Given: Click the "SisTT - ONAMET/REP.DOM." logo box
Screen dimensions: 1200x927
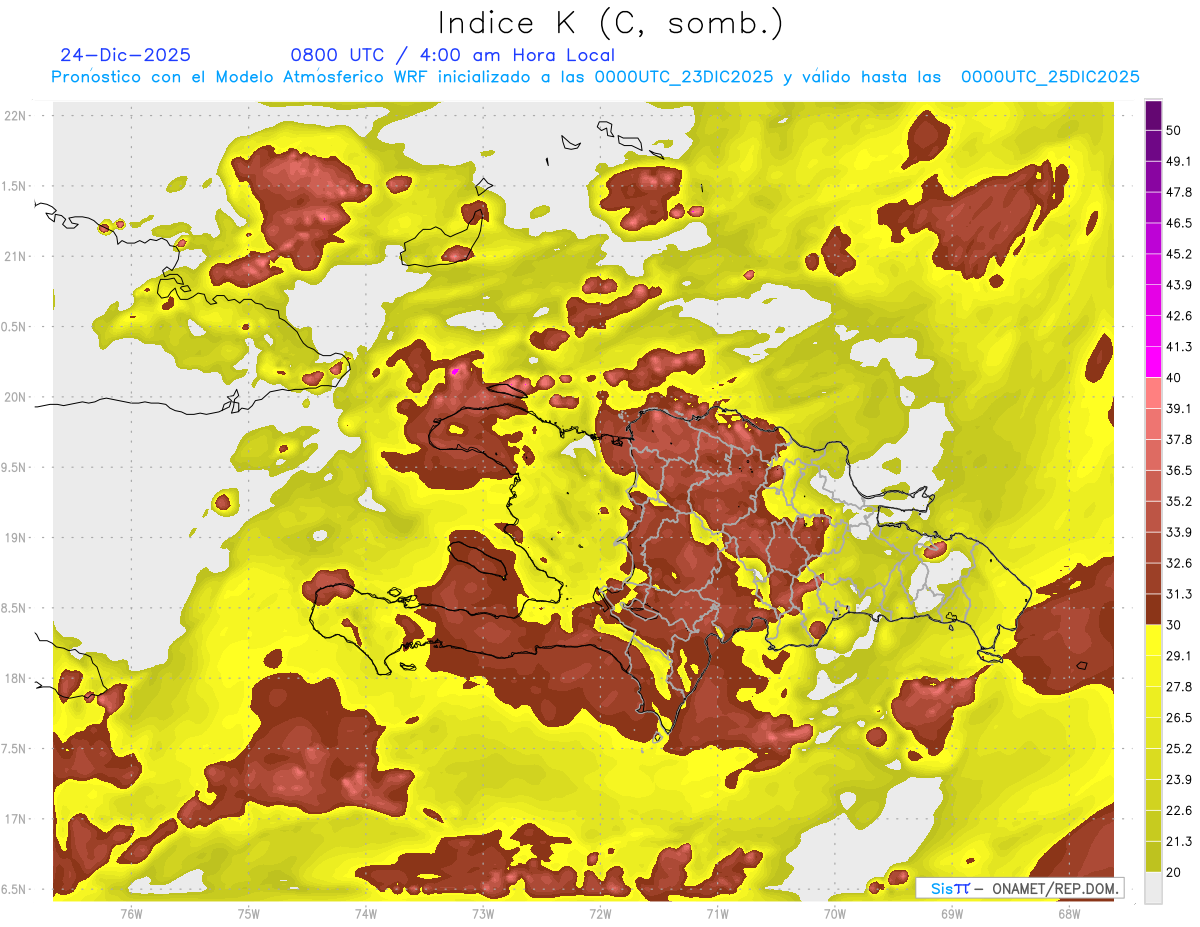Looking at the screenshot, I should pyautogui.click(x=1019, y=888).
